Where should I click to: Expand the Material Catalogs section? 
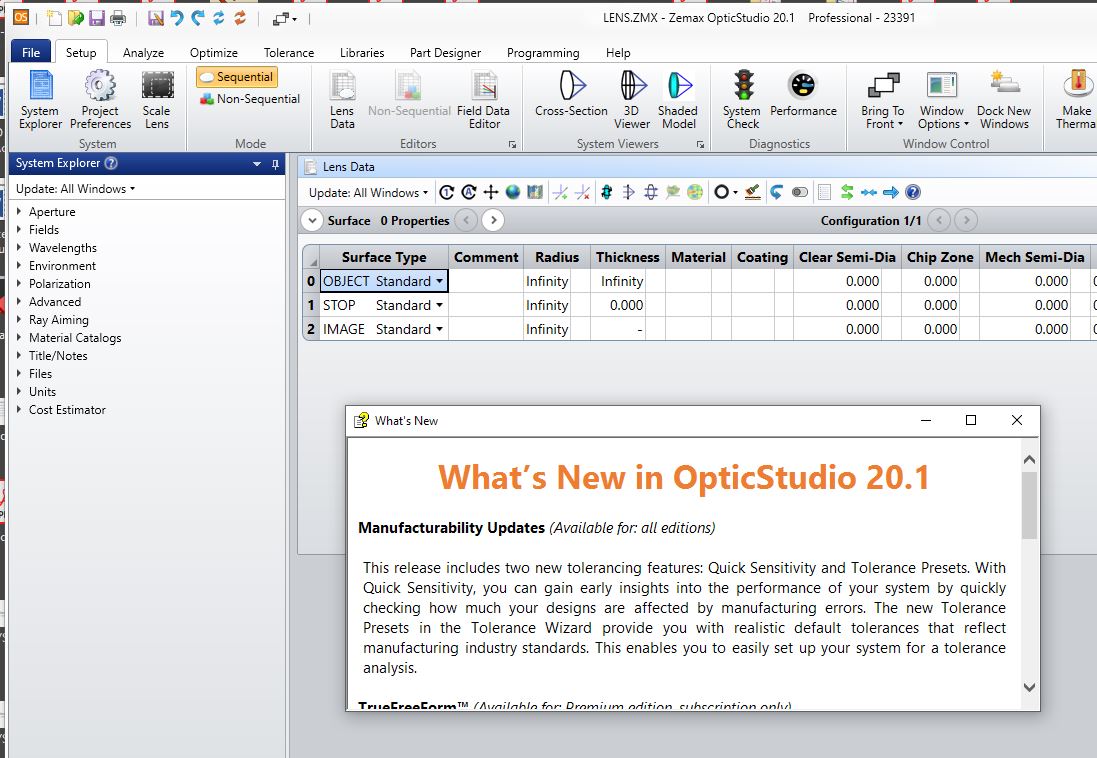19,337
